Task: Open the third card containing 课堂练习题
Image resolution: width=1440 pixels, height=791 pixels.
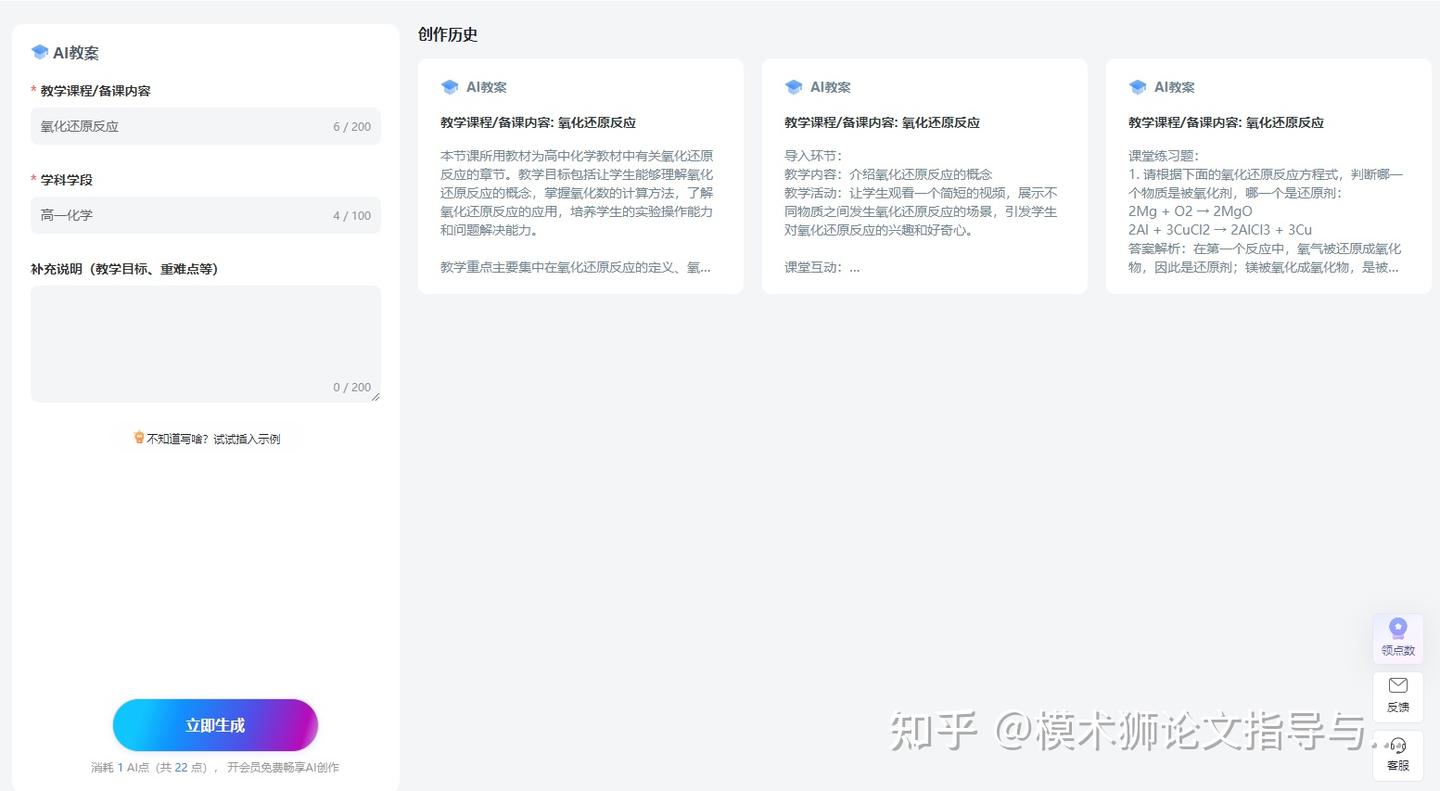Action: 1268,176
